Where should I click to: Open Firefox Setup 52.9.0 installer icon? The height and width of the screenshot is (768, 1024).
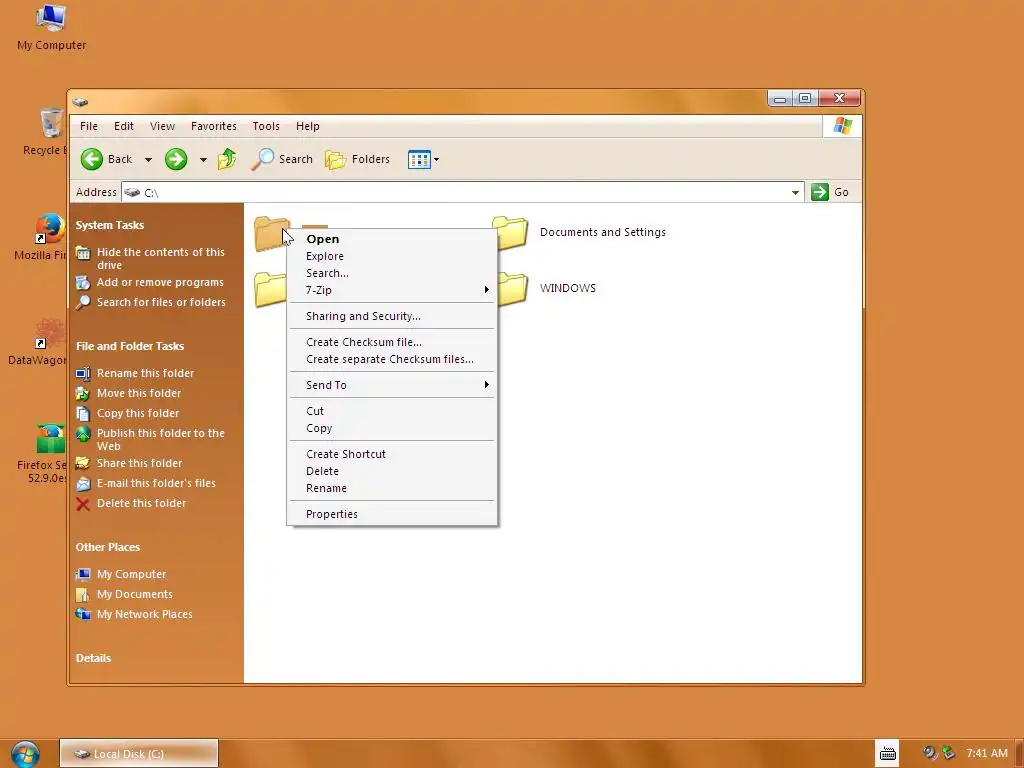[x=50, y=438]
